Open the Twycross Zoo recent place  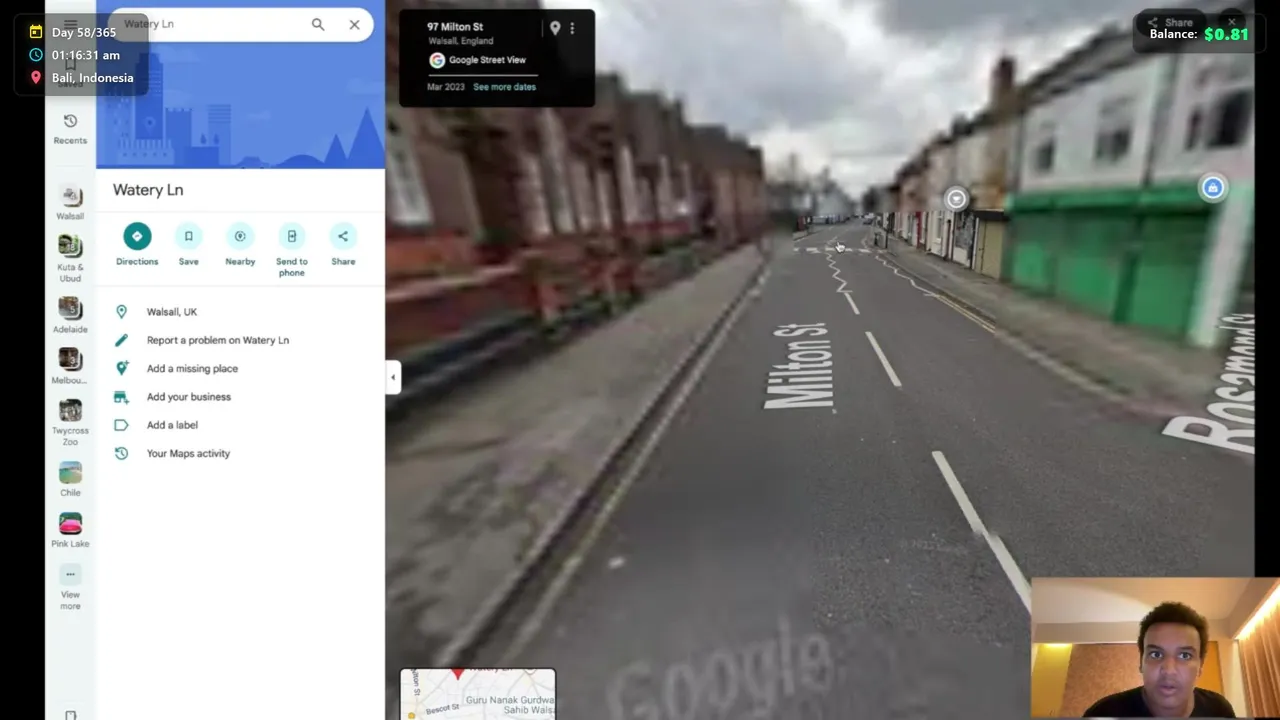click(x=70, y=423)
